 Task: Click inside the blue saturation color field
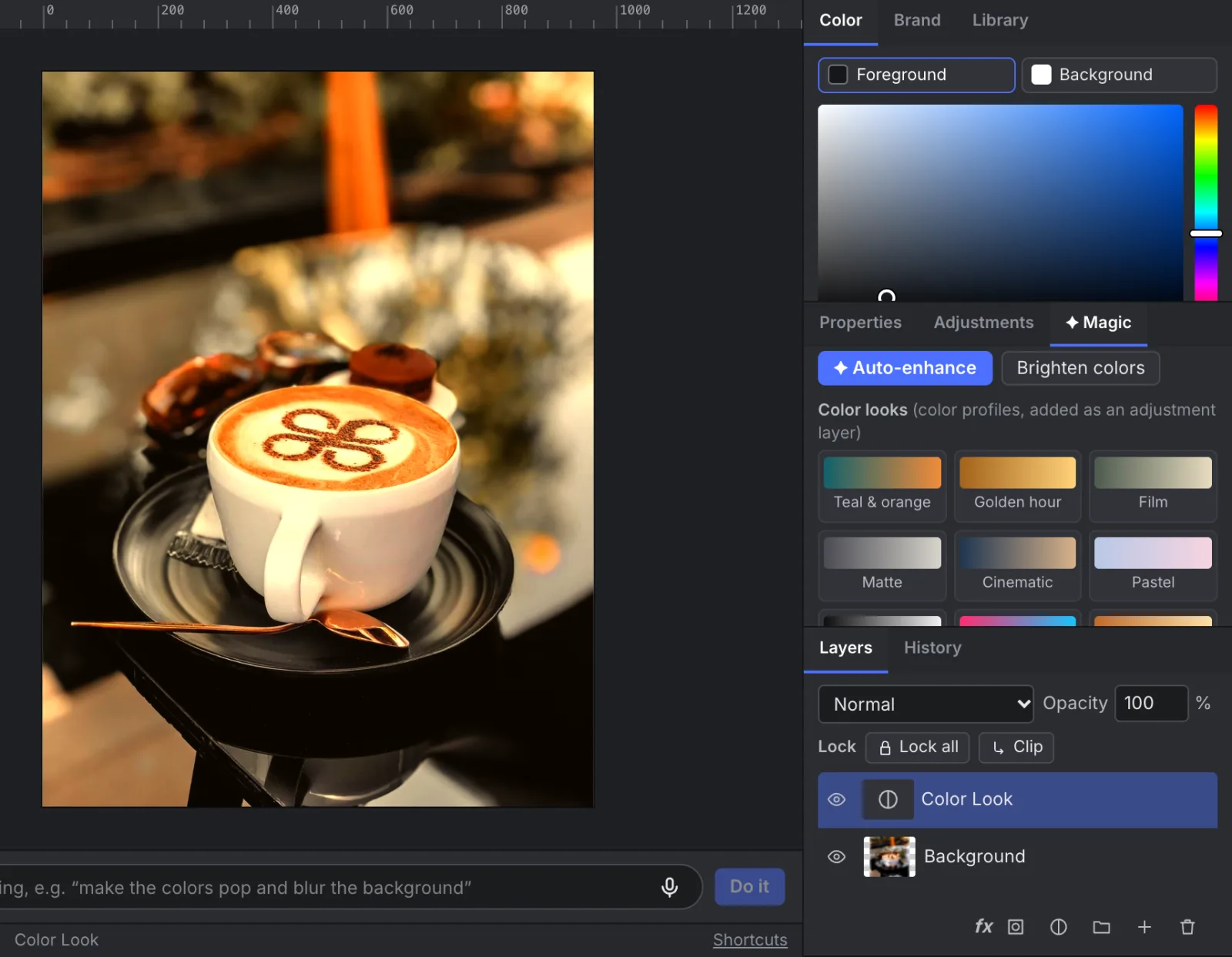[x=1000, y=202]
